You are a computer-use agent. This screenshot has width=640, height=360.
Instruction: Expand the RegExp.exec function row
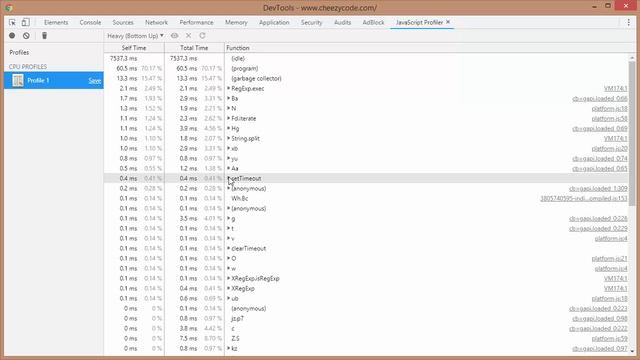[x=229, y=88]
